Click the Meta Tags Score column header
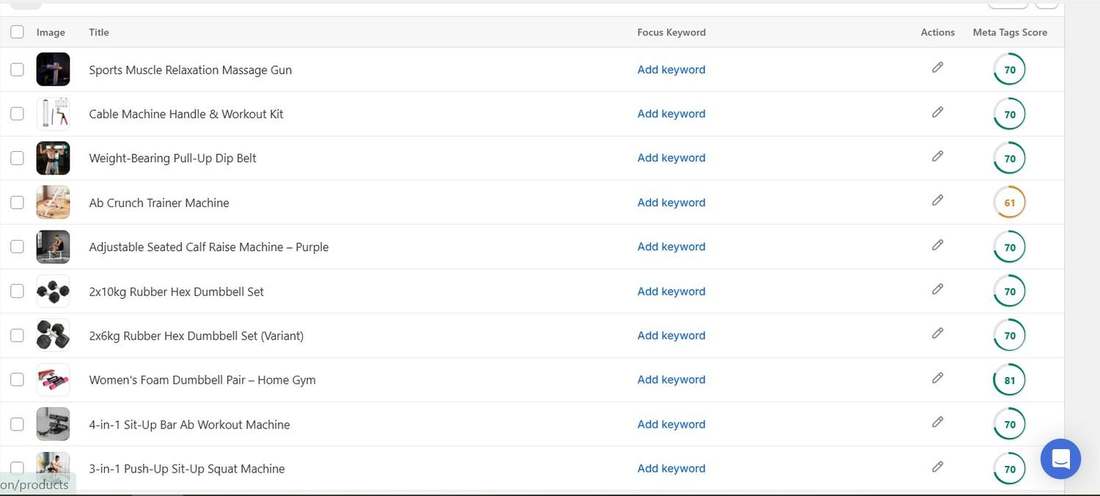 point(1010,32)
